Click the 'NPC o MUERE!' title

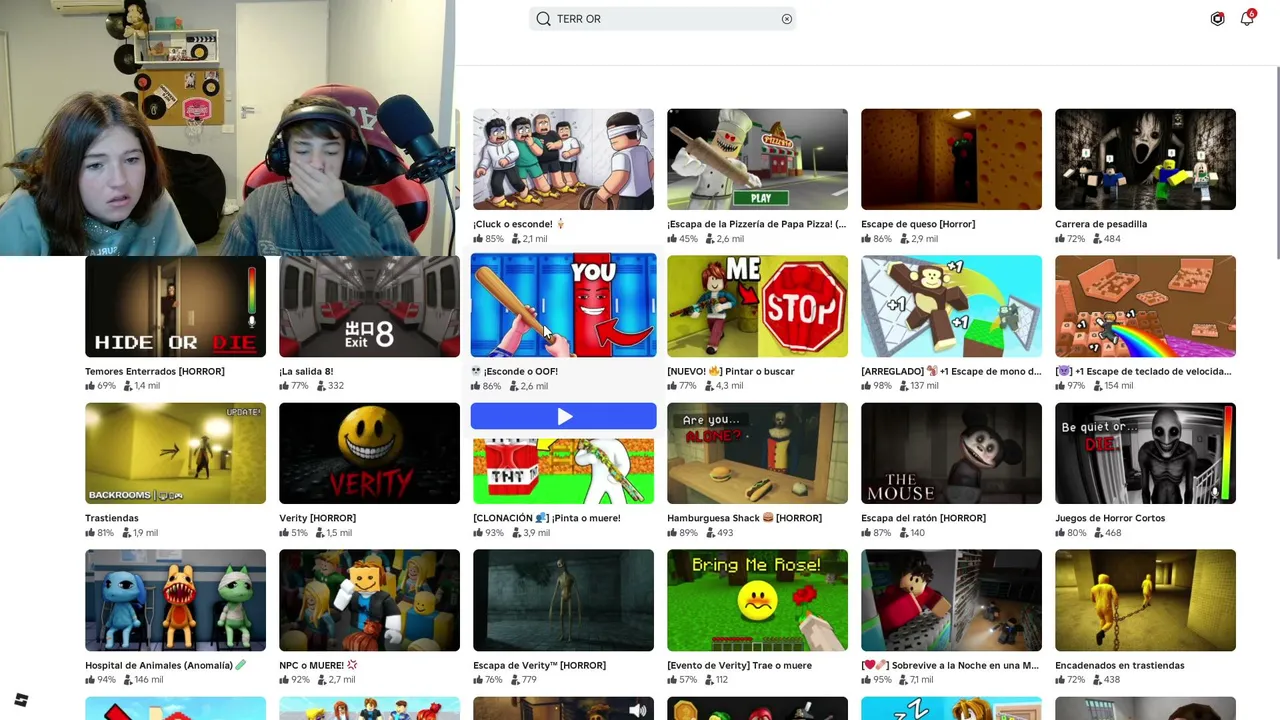point(318,665)
